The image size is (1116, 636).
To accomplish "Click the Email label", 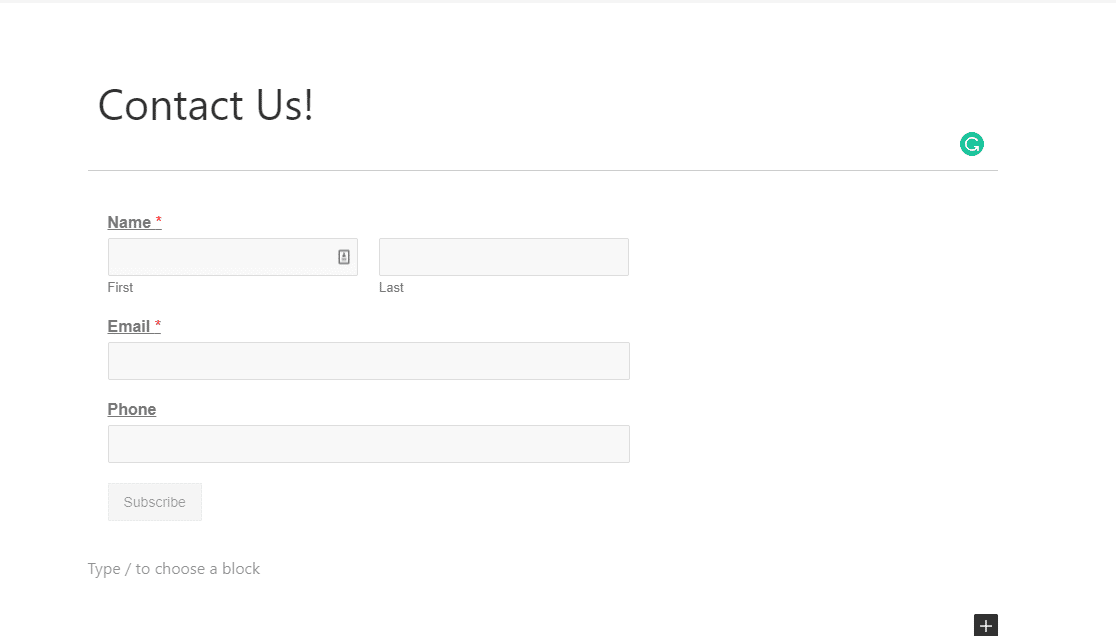I will point(127,326).
